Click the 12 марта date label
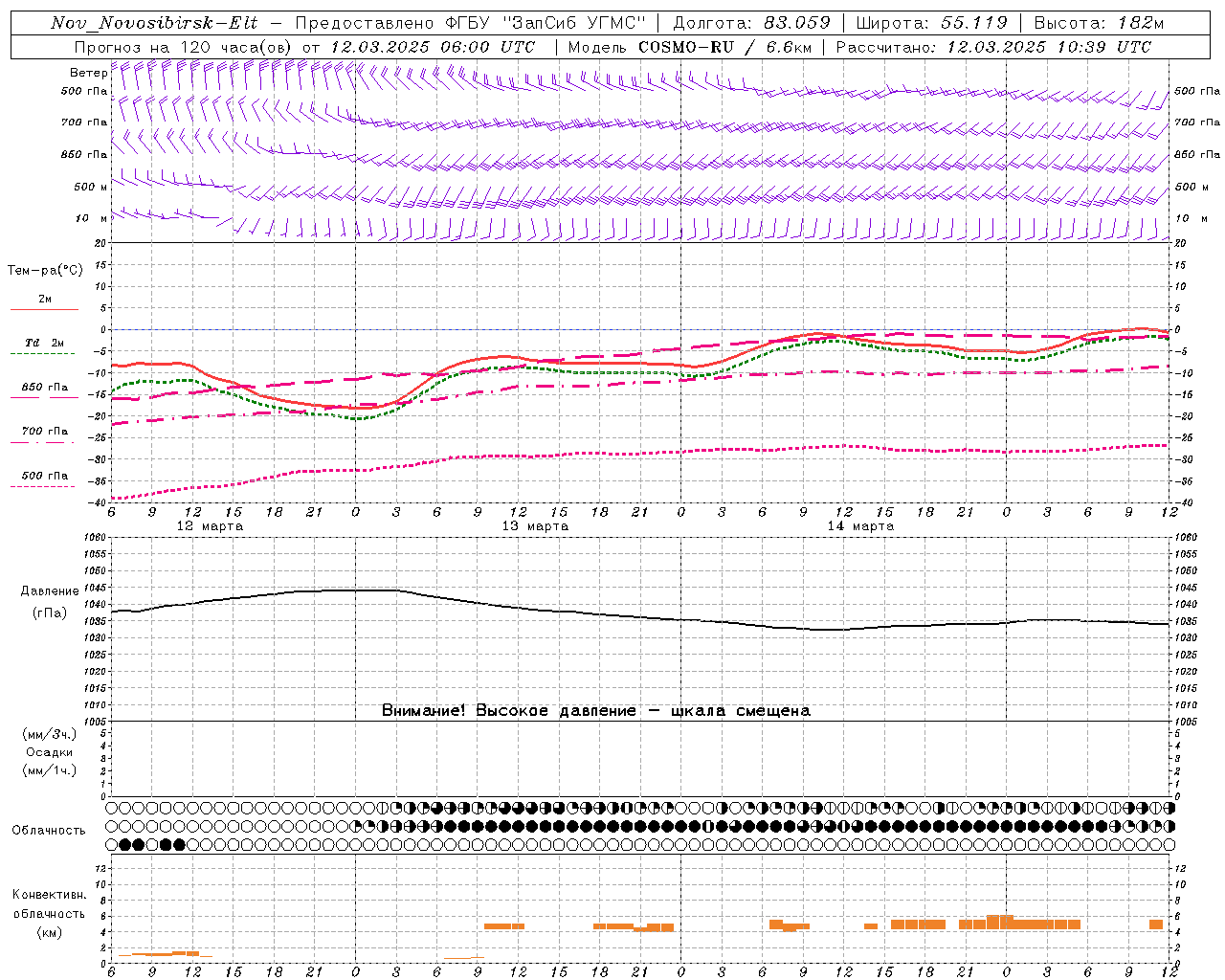This screenshot has height=980, width=1225. 211,526
